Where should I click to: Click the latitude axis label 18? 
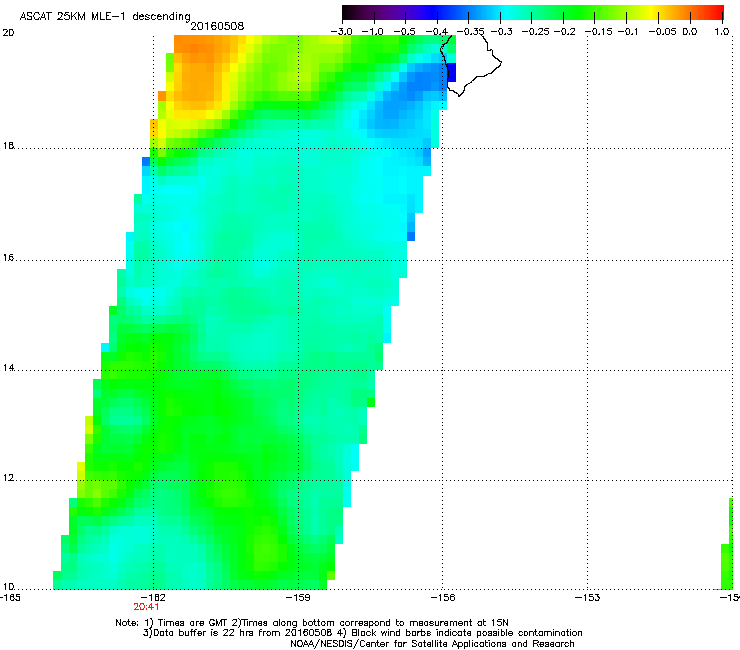[8, 146]
